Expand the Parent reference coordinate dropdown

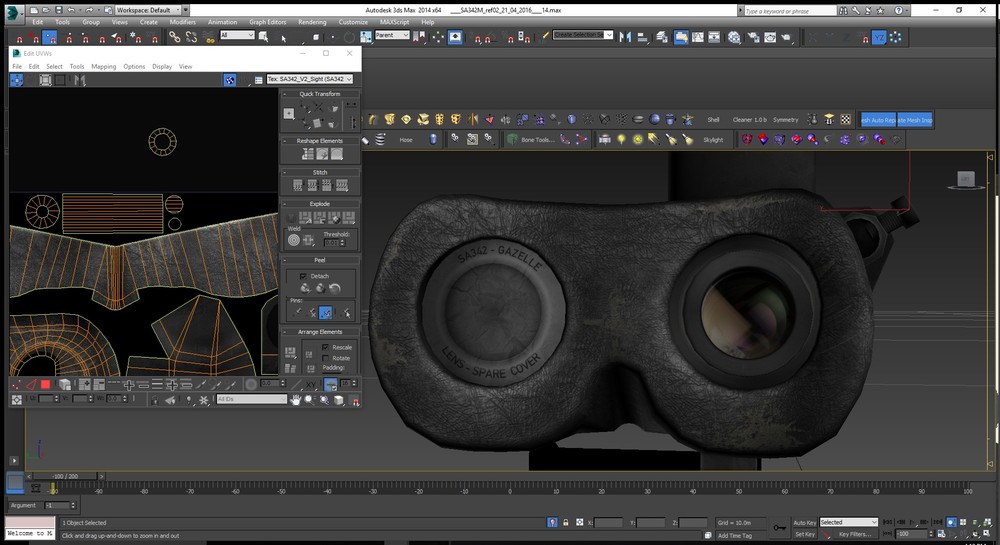click(x=392, y=35)
